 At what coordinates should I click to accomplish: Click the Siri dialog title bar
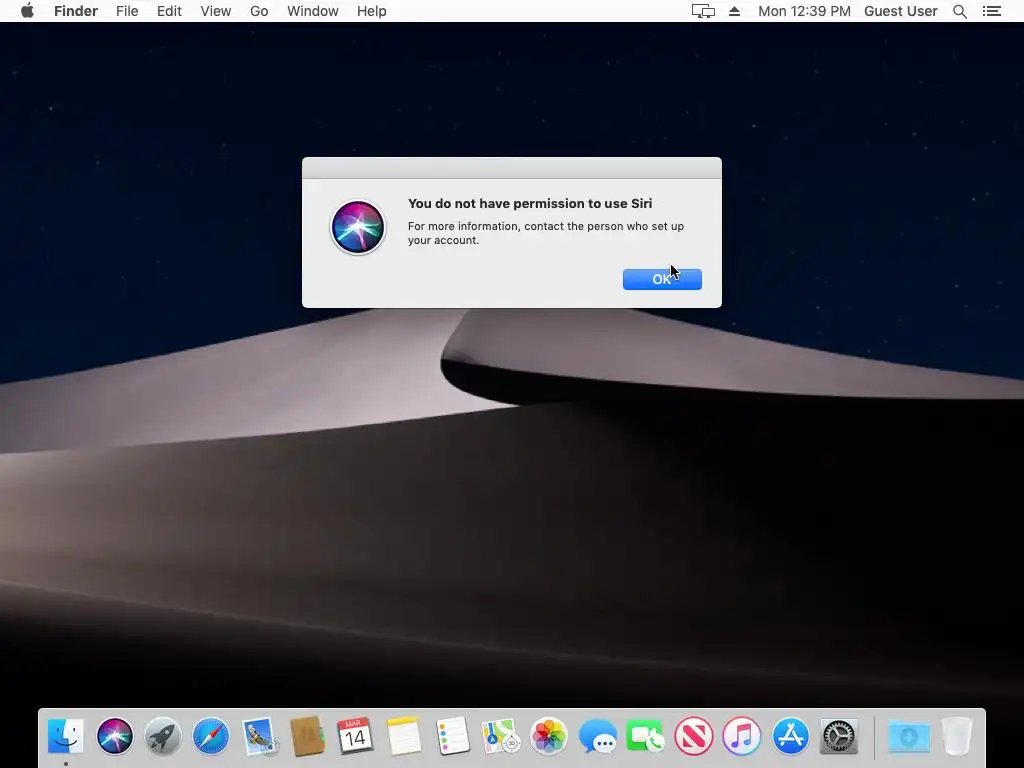pos(511,168)
